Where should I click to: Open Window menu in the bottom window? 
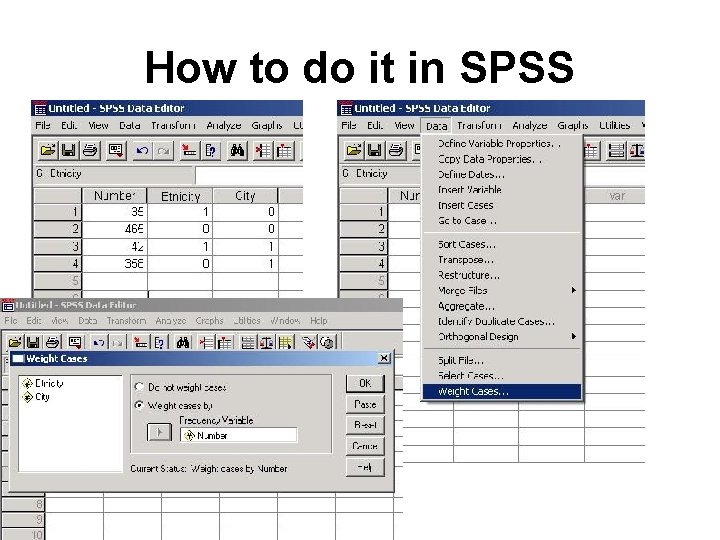[285, 321]
